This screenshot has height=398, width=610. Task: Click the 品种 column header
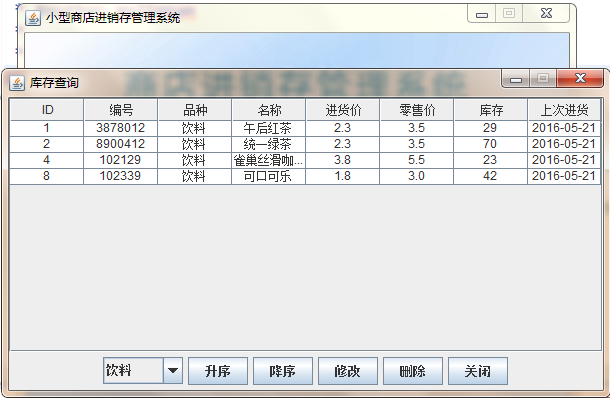pyautogui.click(x=195, y=110)
